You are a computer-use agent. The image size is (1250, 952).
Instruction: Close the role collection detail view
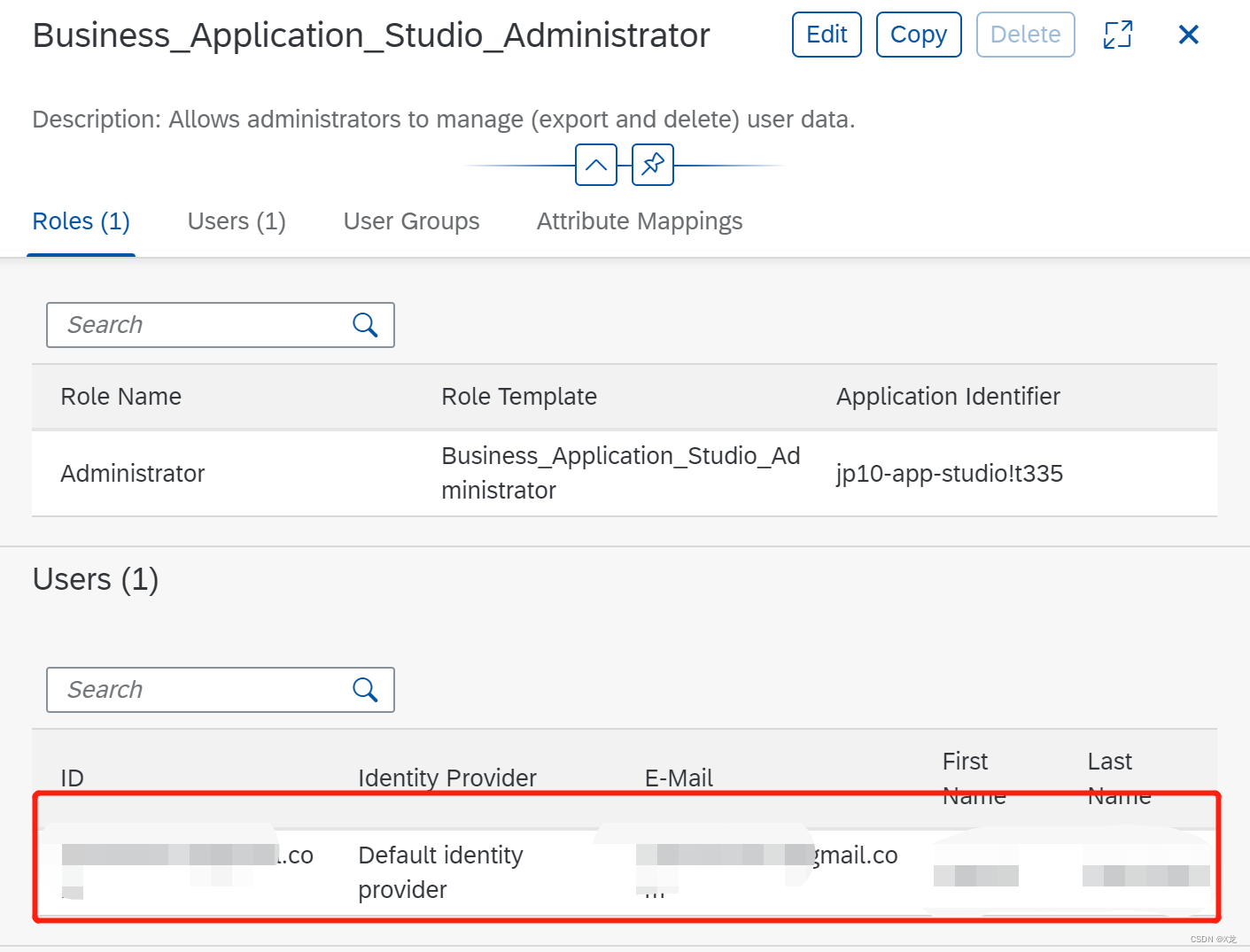1188,35
